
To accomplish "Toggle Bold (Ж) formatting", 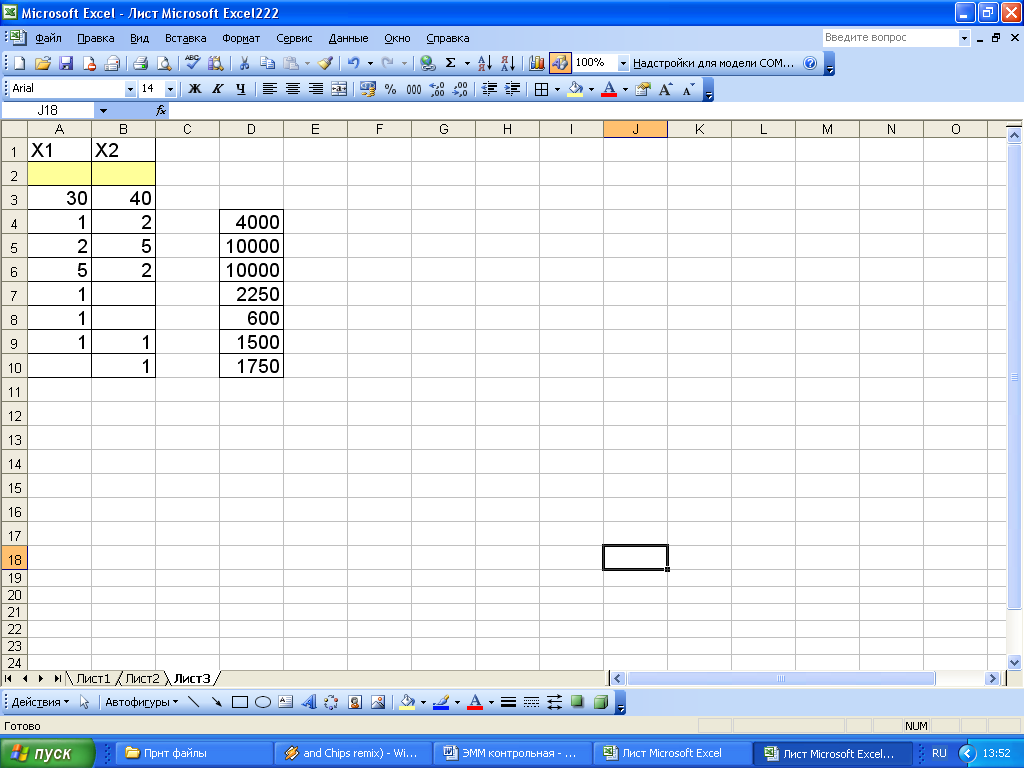I will click(195, 89).
